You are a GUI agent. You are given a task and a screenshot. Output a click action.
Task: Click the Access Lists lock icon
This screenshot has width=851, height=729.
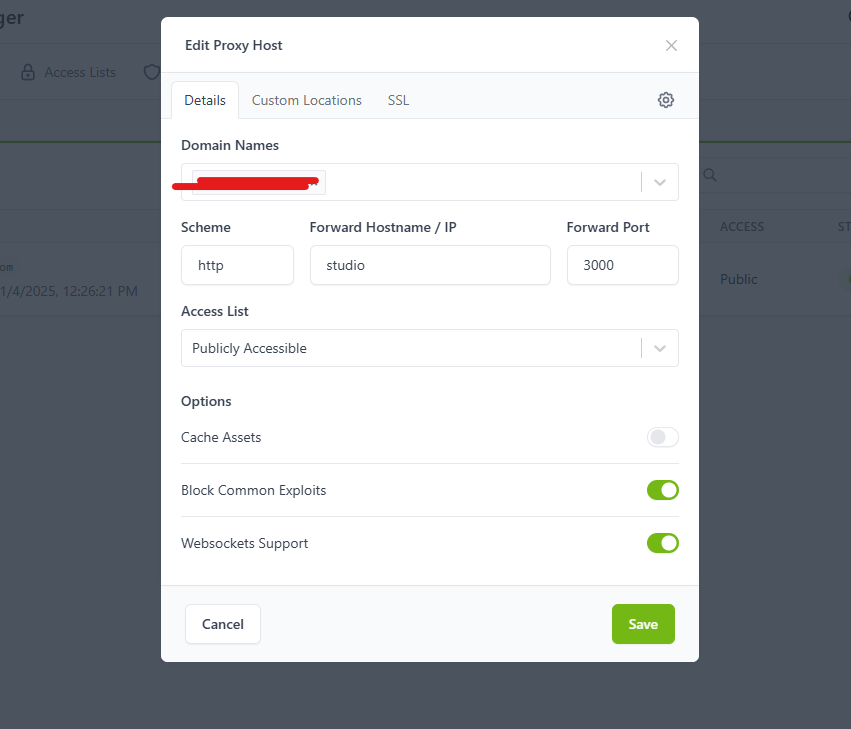tap(28, 72)
